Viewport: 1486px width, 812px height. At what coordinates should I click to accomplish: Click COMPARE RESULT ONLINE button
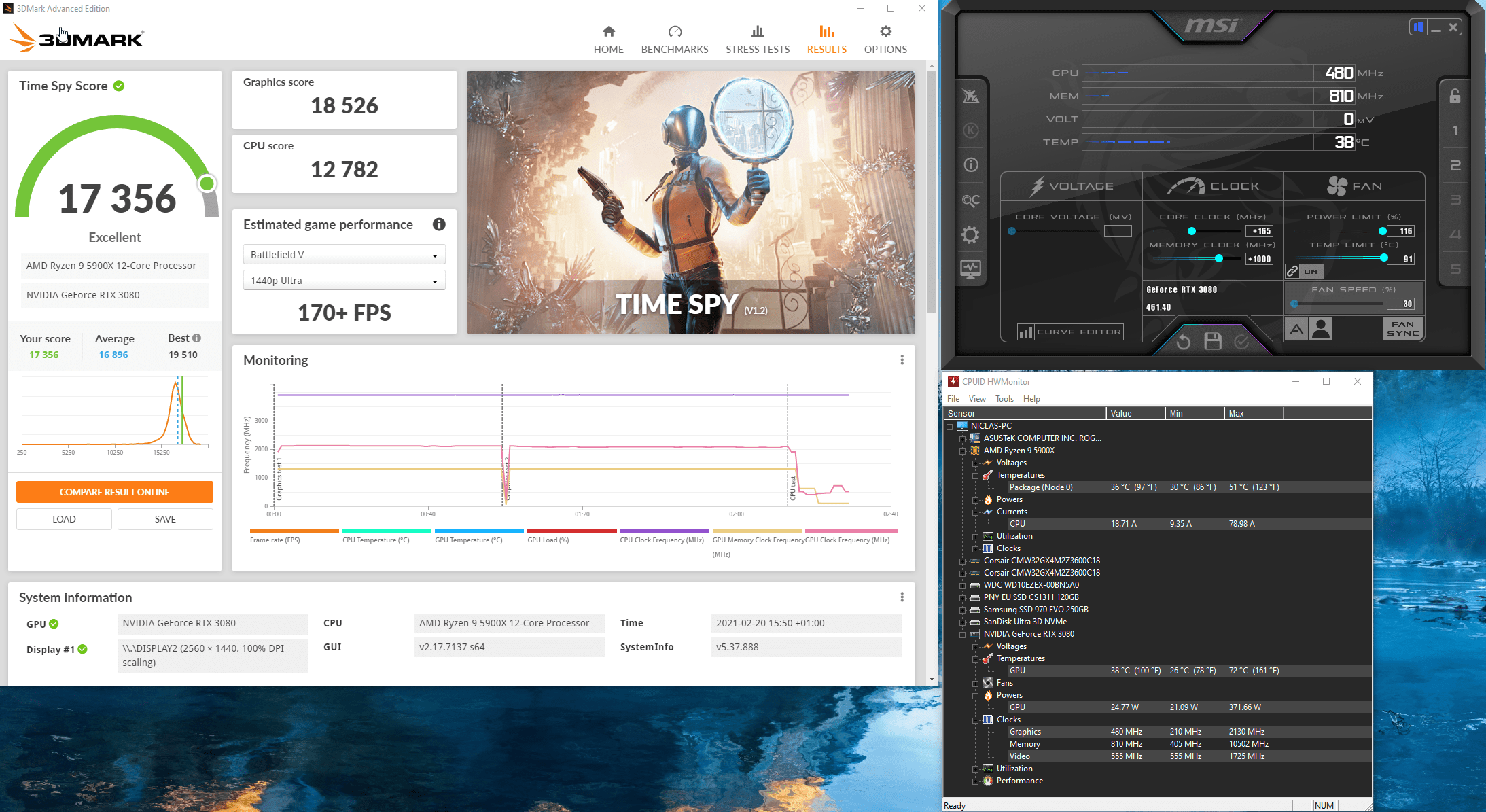(115, 492)
